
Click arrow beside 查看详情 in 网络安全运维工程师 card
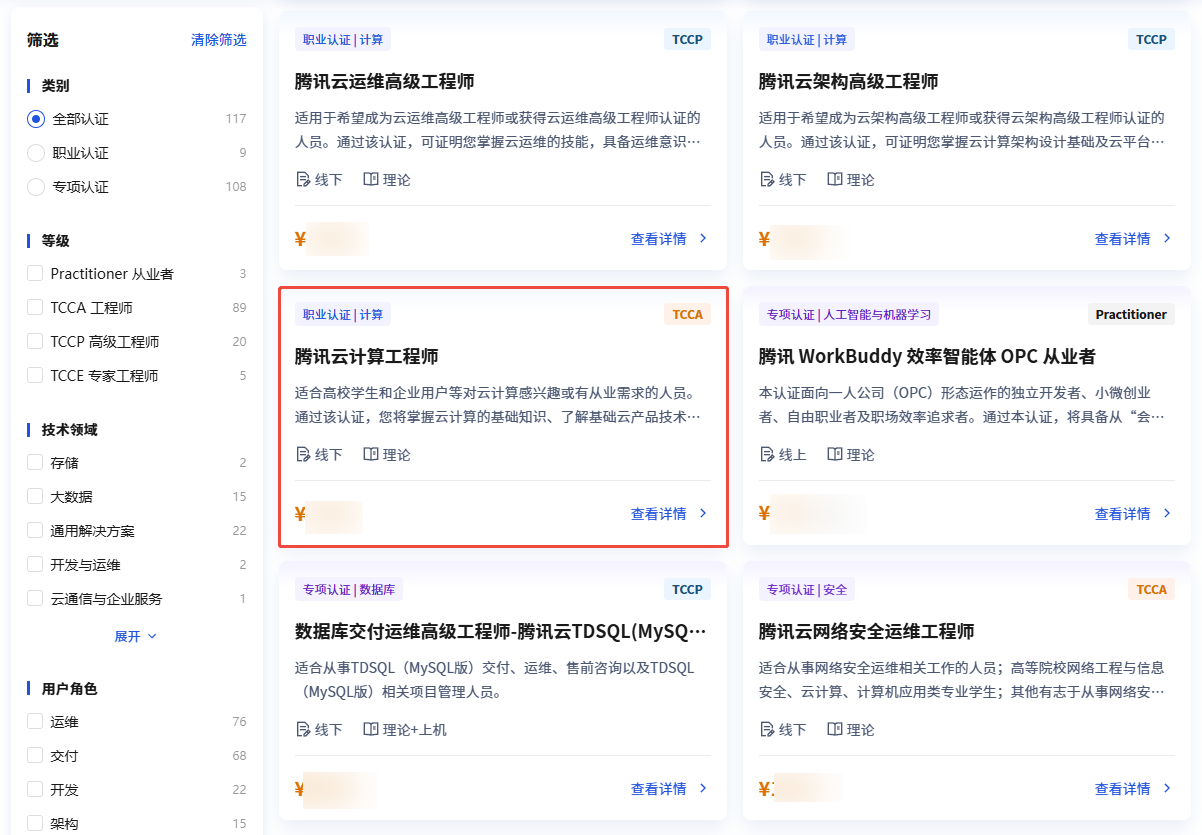tap(1167, 789)
